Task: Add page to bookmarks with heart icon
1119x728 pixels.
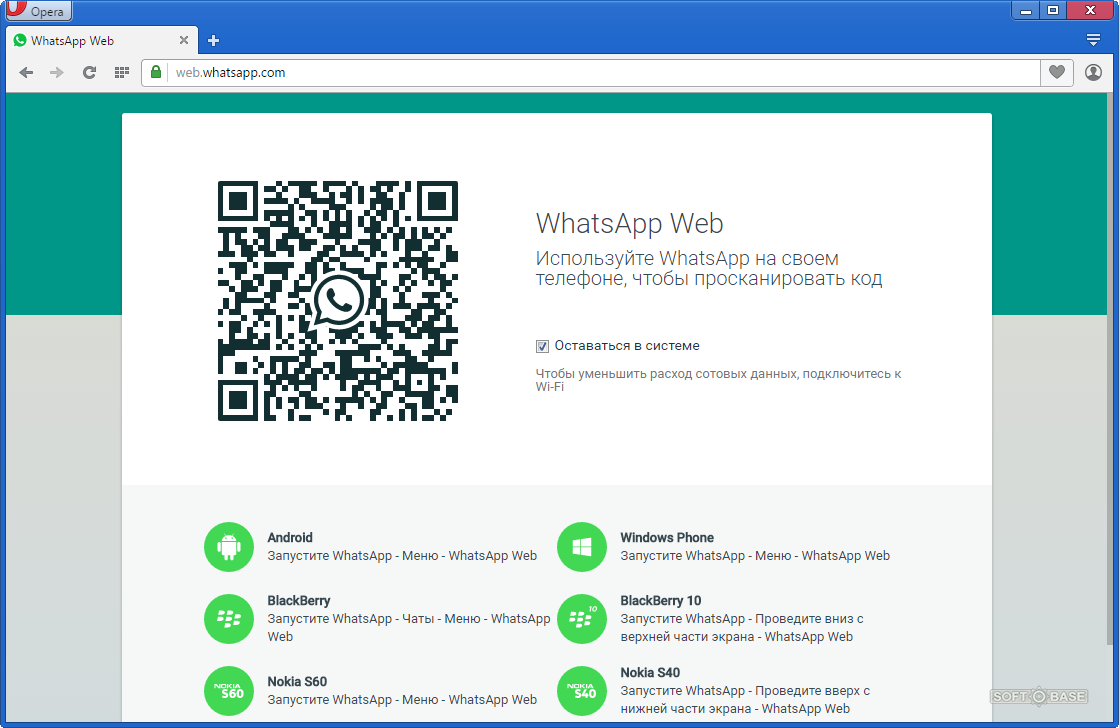Action: pos(1056,72)
